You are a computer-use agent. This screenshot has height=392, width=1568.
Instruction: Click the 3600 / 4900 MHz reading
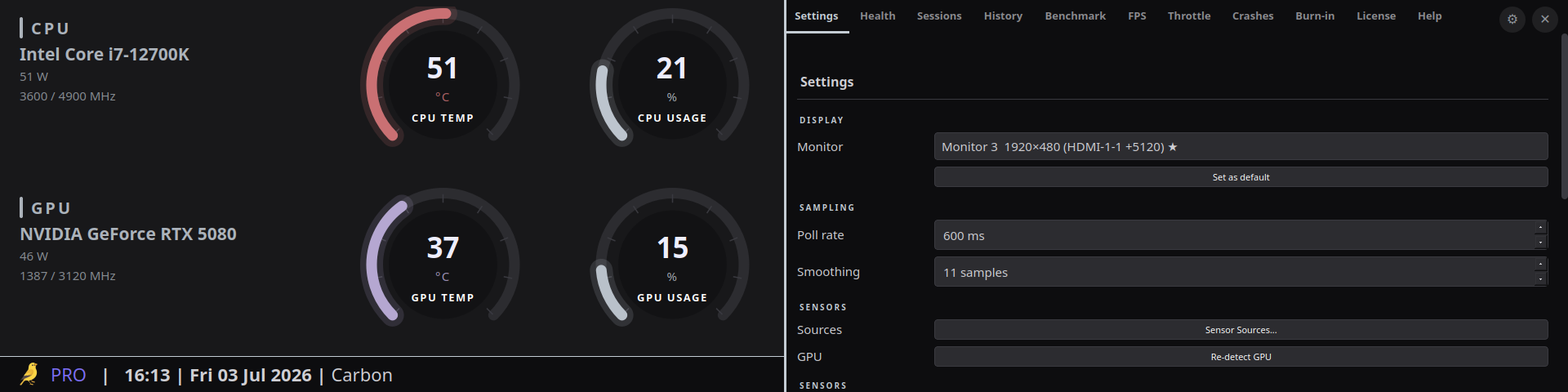pos(68,96)
